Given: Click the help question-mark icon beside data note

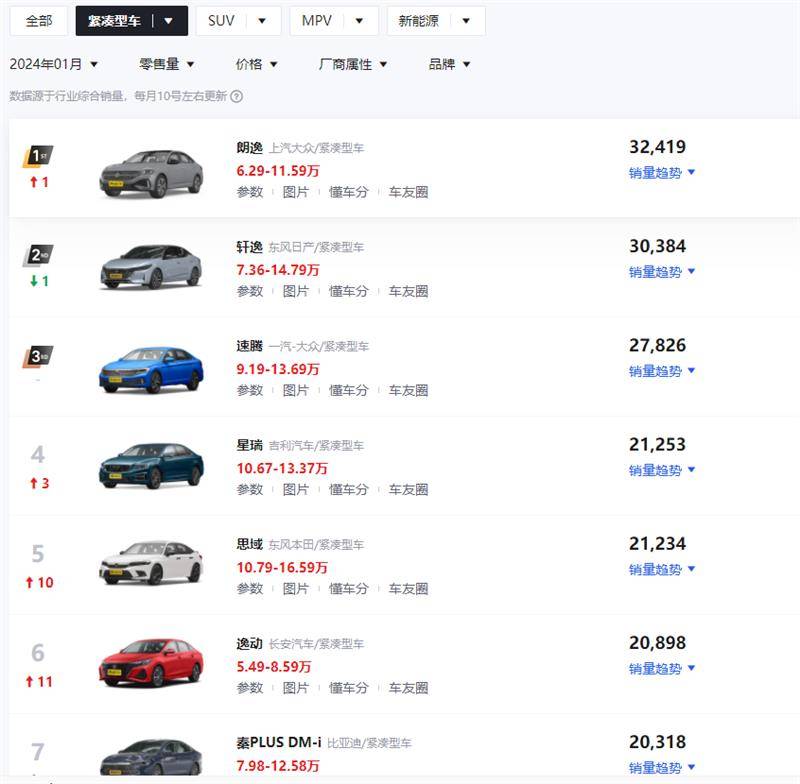Looking at the screenshot, I should (237, 97).
